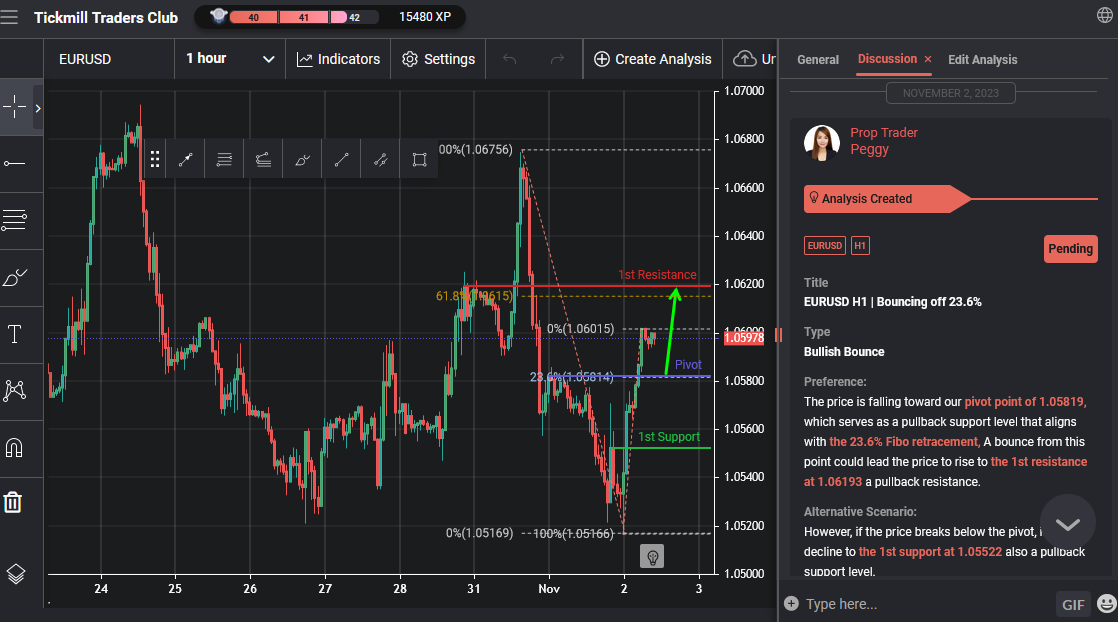The width and height of the screenshot is (1118, 622).
Task: Toggle the magnet snap tool
Action: (14, 447)
